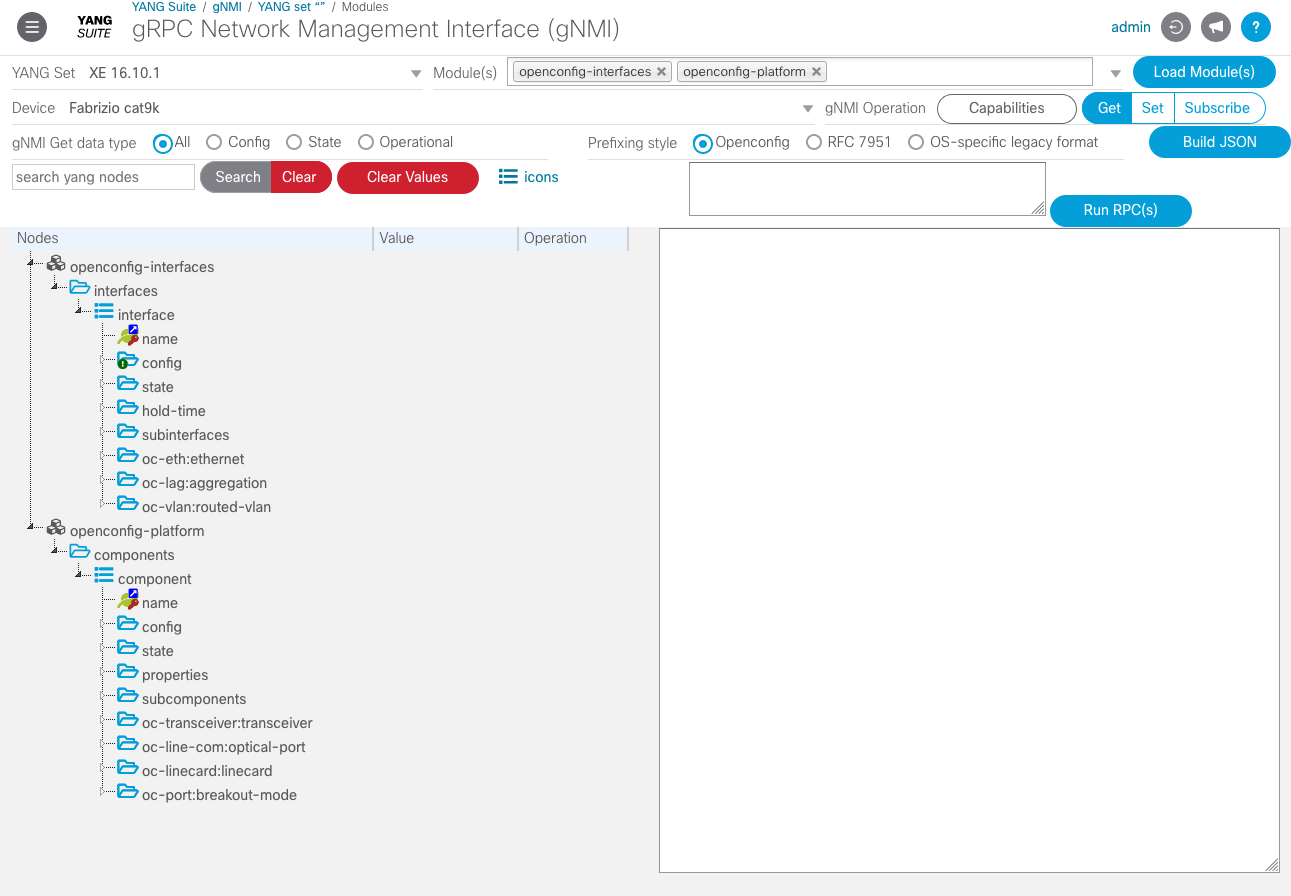The image size is (1291, 896).
Task: Collapse the component list node
Action: click(x=80, y=575)
